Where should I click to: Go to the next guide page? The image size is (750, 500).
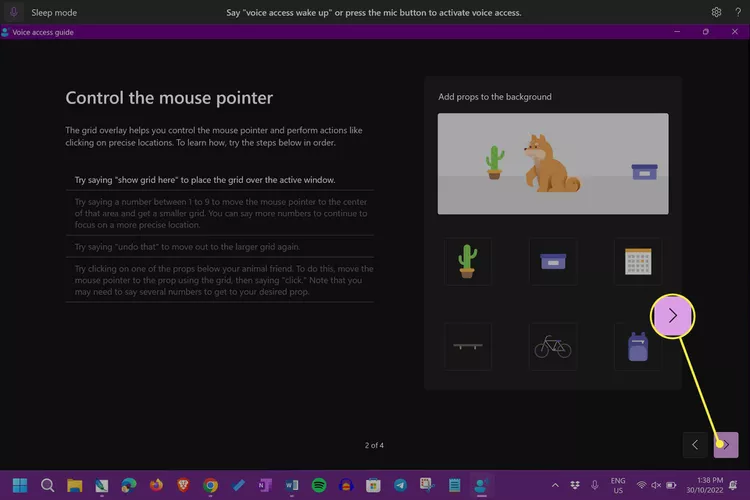point(726,445)
